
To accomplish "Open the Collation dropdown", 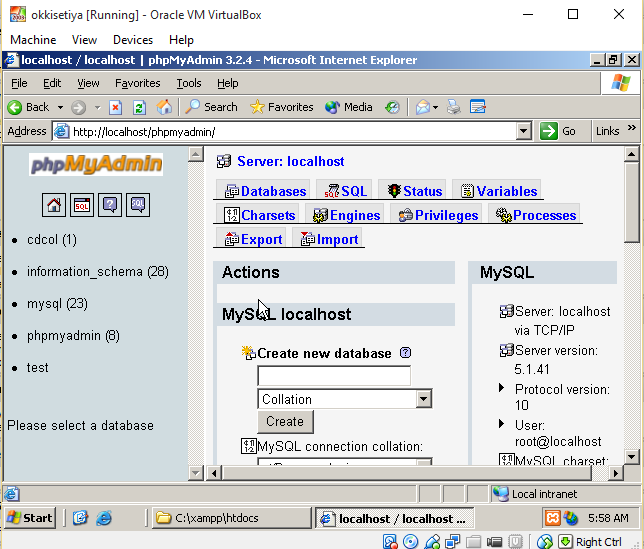I will pyautogui.click(x=345, y=399).
